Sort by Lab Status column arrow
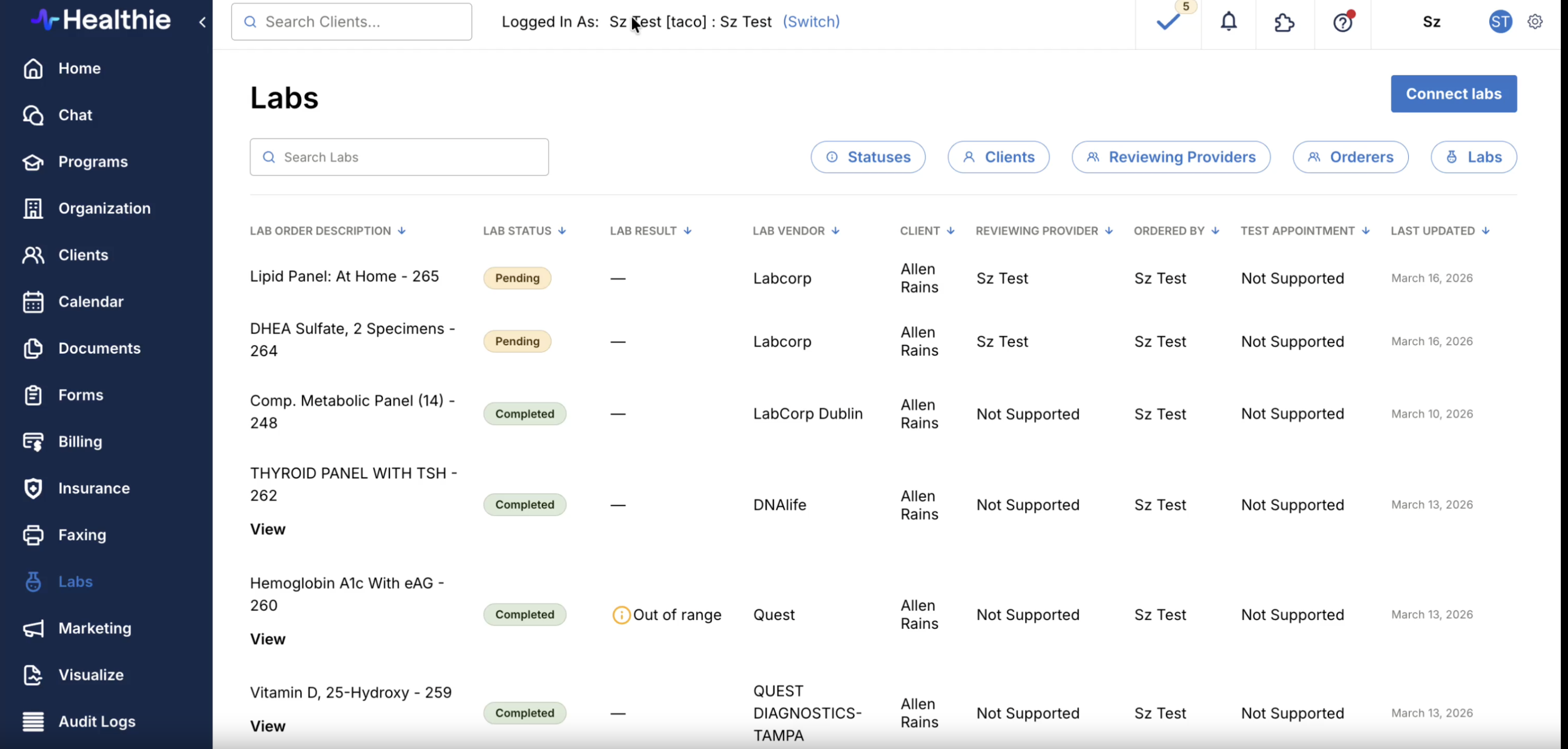The width and height of the screenshot is (1568, 749). pyautogui.click(x=562, y=231)
